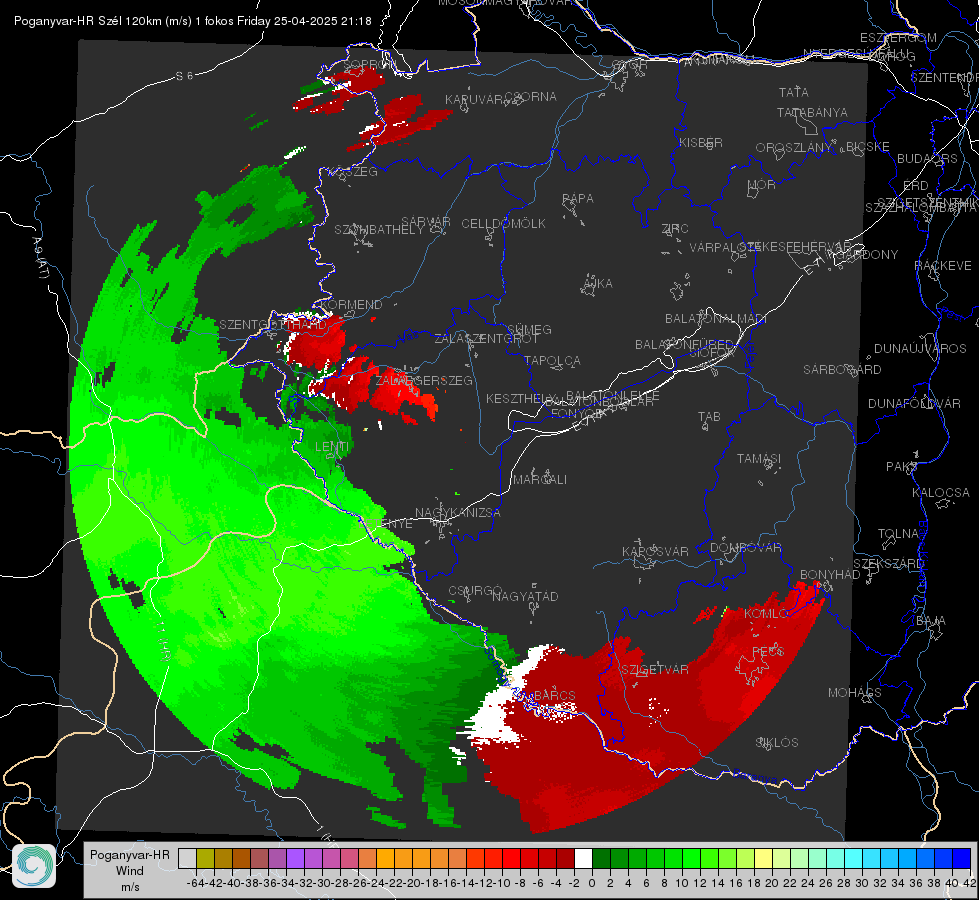This screenshot has width=979, height=900.
Task: Select the DUNAFÖLDVÁR label
Action: (914, 403)
